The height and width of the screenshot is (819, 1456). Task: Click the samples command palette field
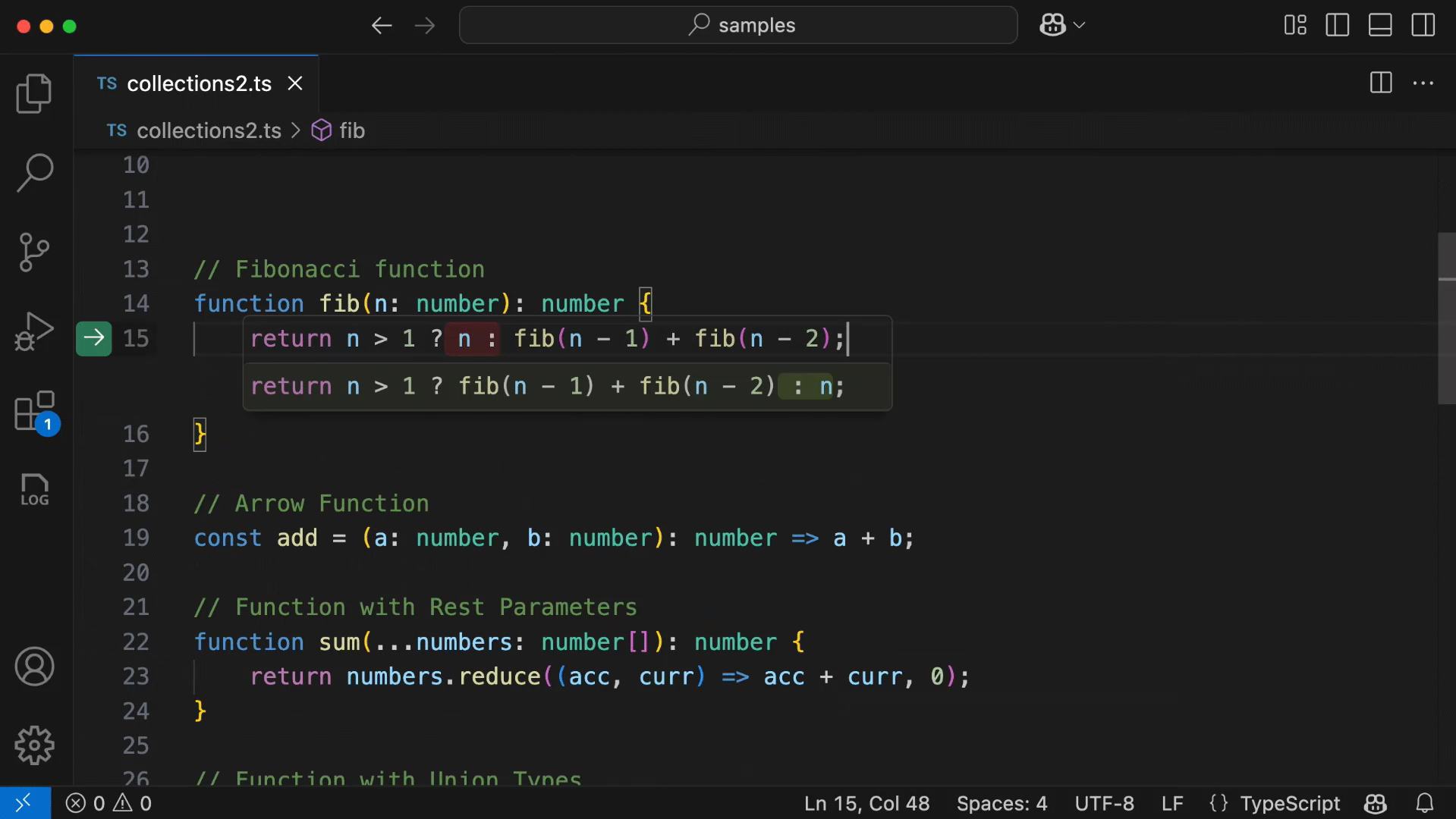(x=737, y=25)
